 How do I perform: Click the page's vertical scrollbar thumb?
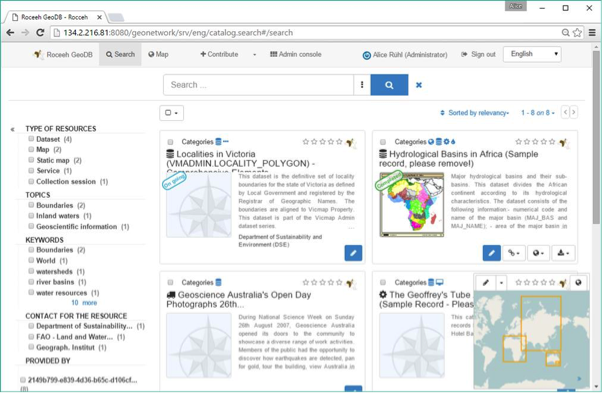596,136
